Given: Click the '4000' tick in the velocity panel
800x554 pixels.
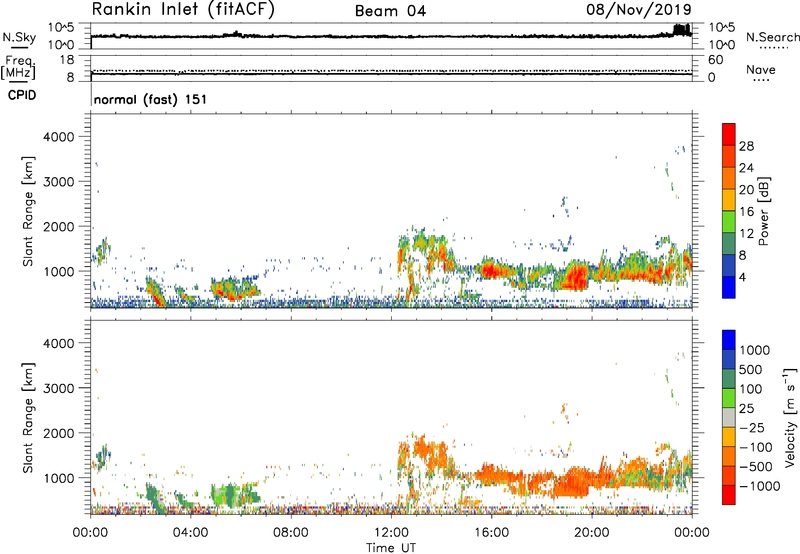Looking at the screenshot, I should click(58, 343).
